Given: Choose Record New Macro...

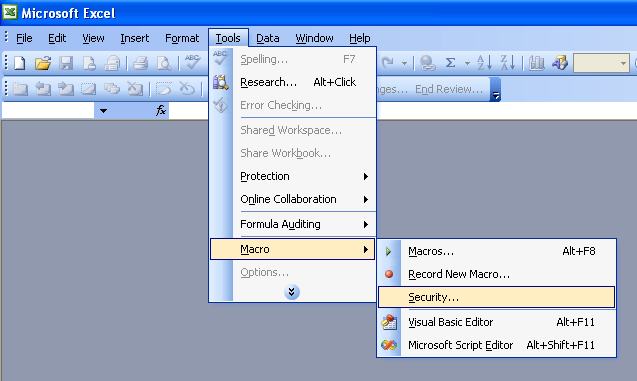Looking at the screenshot, I should click(x=496, y=274).
